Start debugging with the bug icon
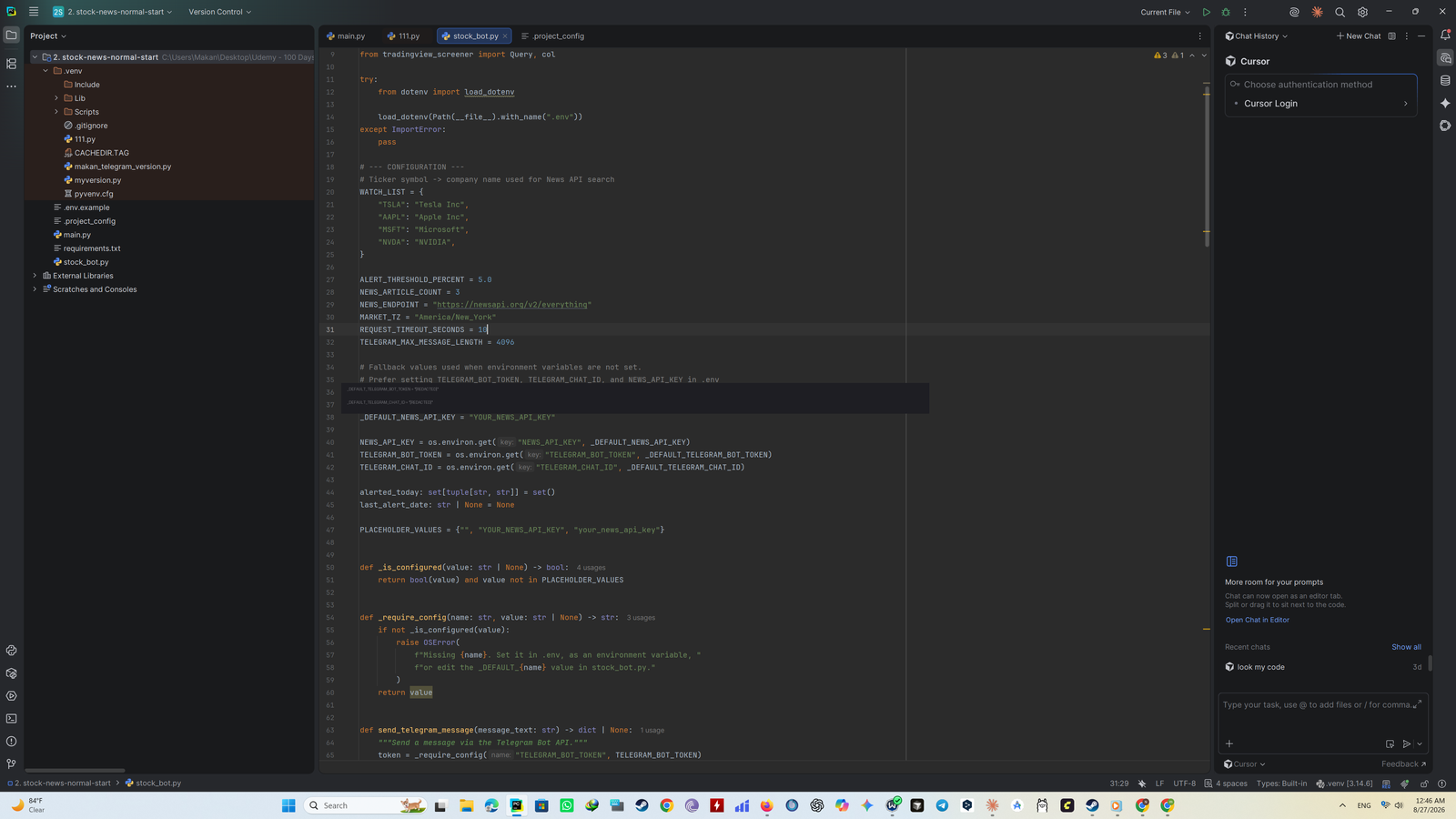This screenshot has height=819, width=1456. pyautogui.click(x=1226, y=12)
